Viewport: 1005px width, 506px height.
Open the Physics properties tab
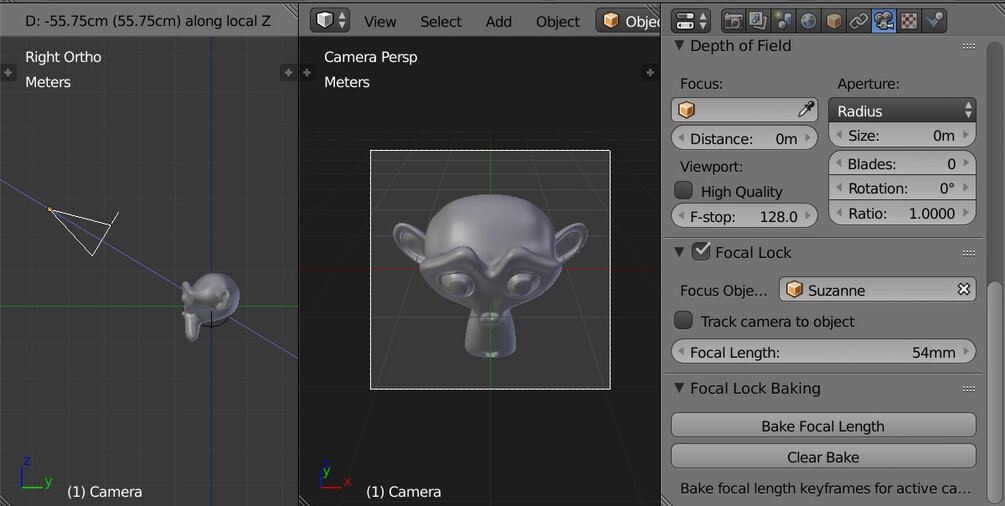(x=933, y=21)
